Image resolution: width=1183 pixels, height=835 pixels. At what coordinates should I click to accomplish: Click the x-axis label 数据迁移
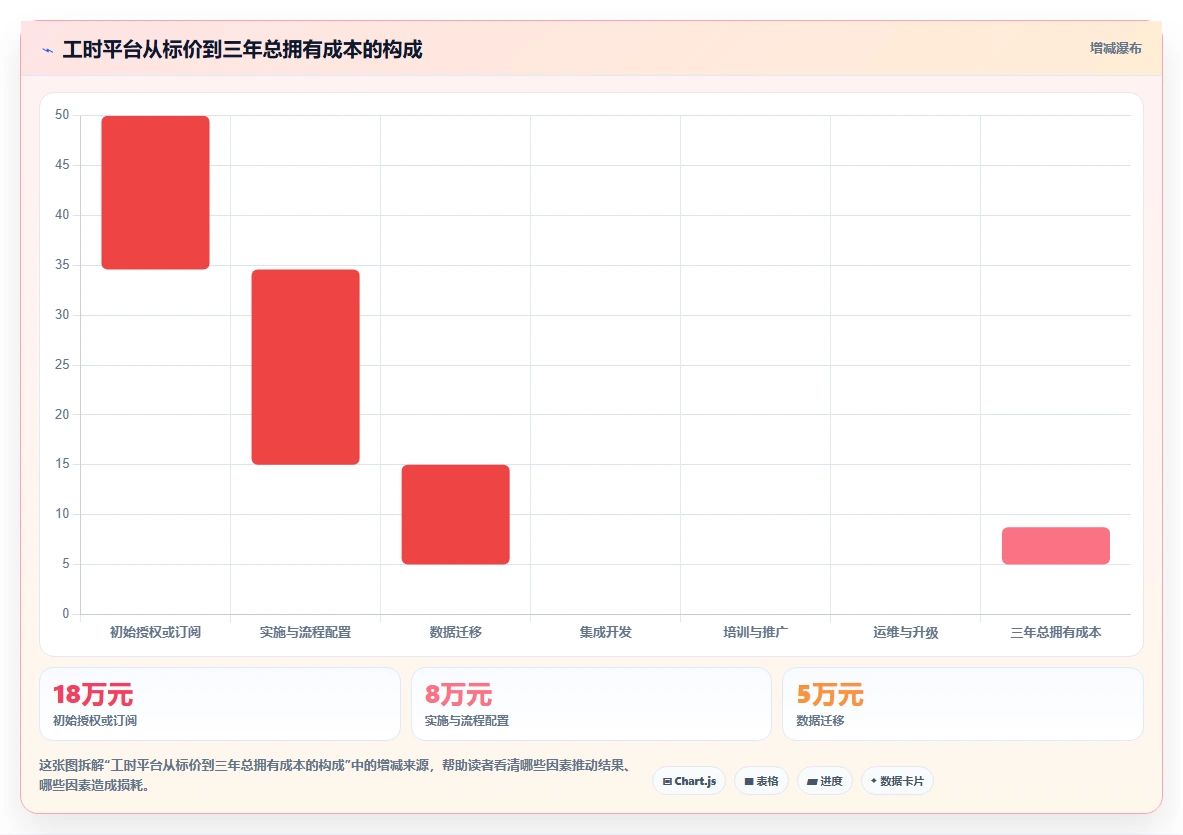[456, 632]
